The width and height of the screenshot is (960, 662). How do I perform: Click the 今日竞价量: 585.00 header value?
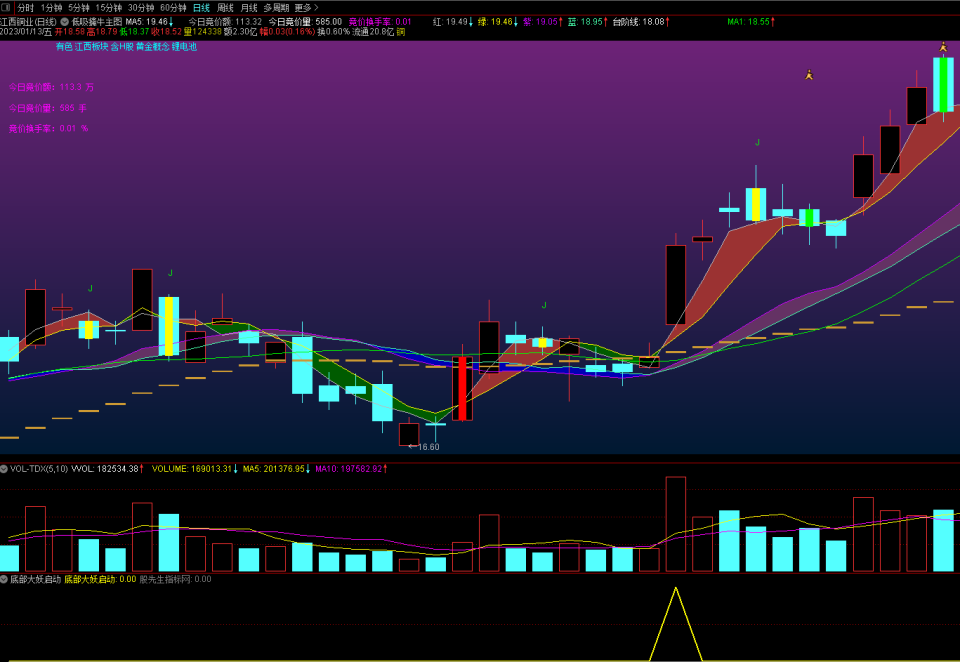(x=305, y=21)
